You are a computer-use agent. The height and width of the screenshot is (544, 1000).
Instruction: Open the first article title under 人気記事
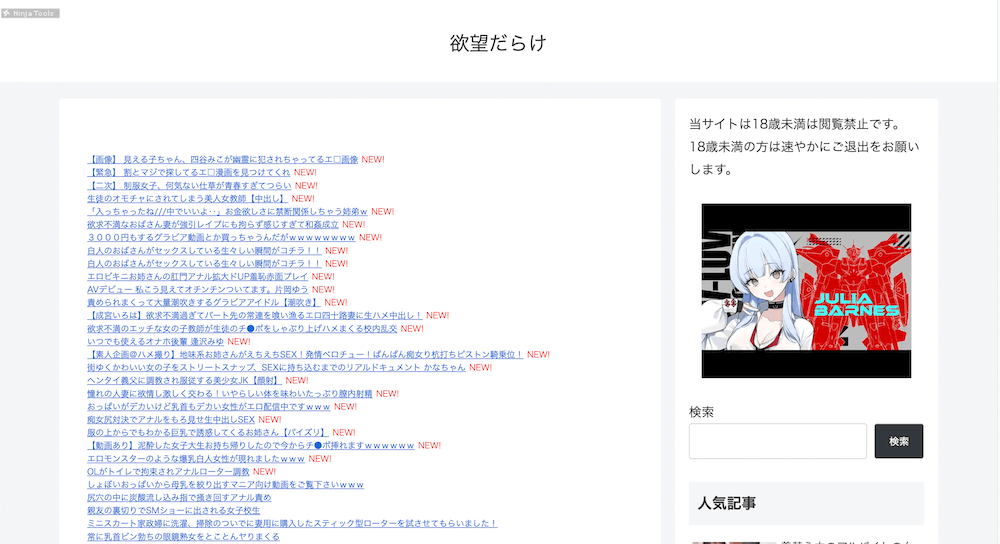(x=840, y=541)
